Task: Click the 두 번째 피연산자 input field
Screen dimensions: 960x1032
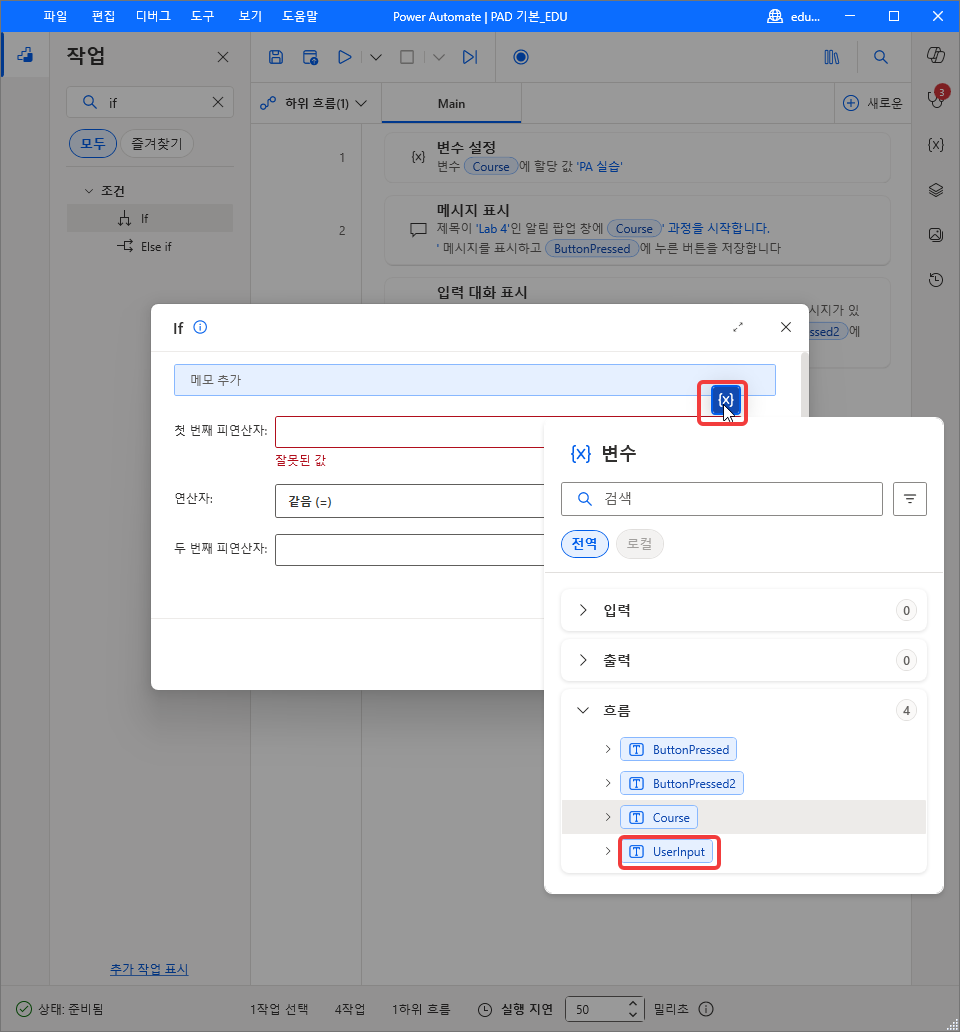Action: 409,550
